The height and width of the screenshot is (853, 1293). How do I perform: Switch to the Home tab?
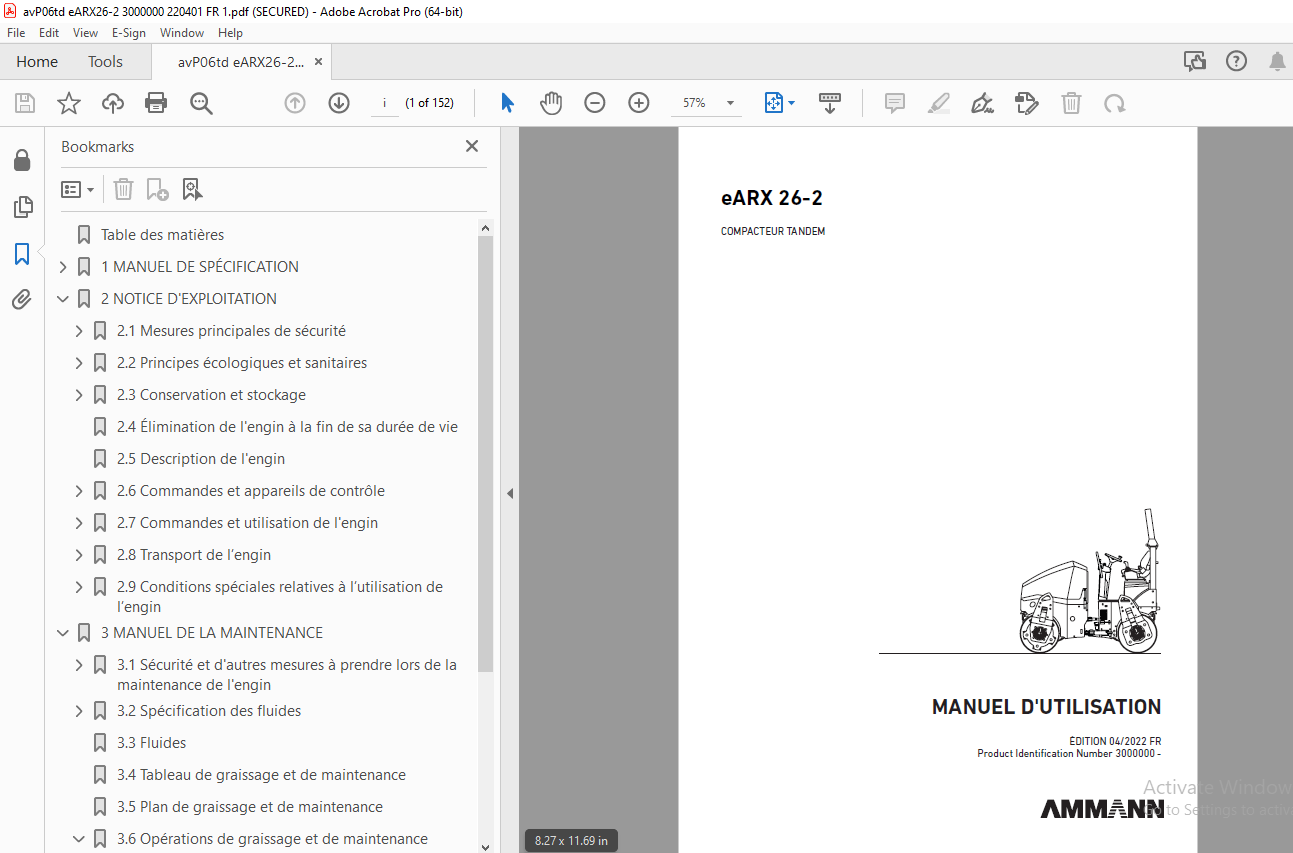[x=37, y=62]
